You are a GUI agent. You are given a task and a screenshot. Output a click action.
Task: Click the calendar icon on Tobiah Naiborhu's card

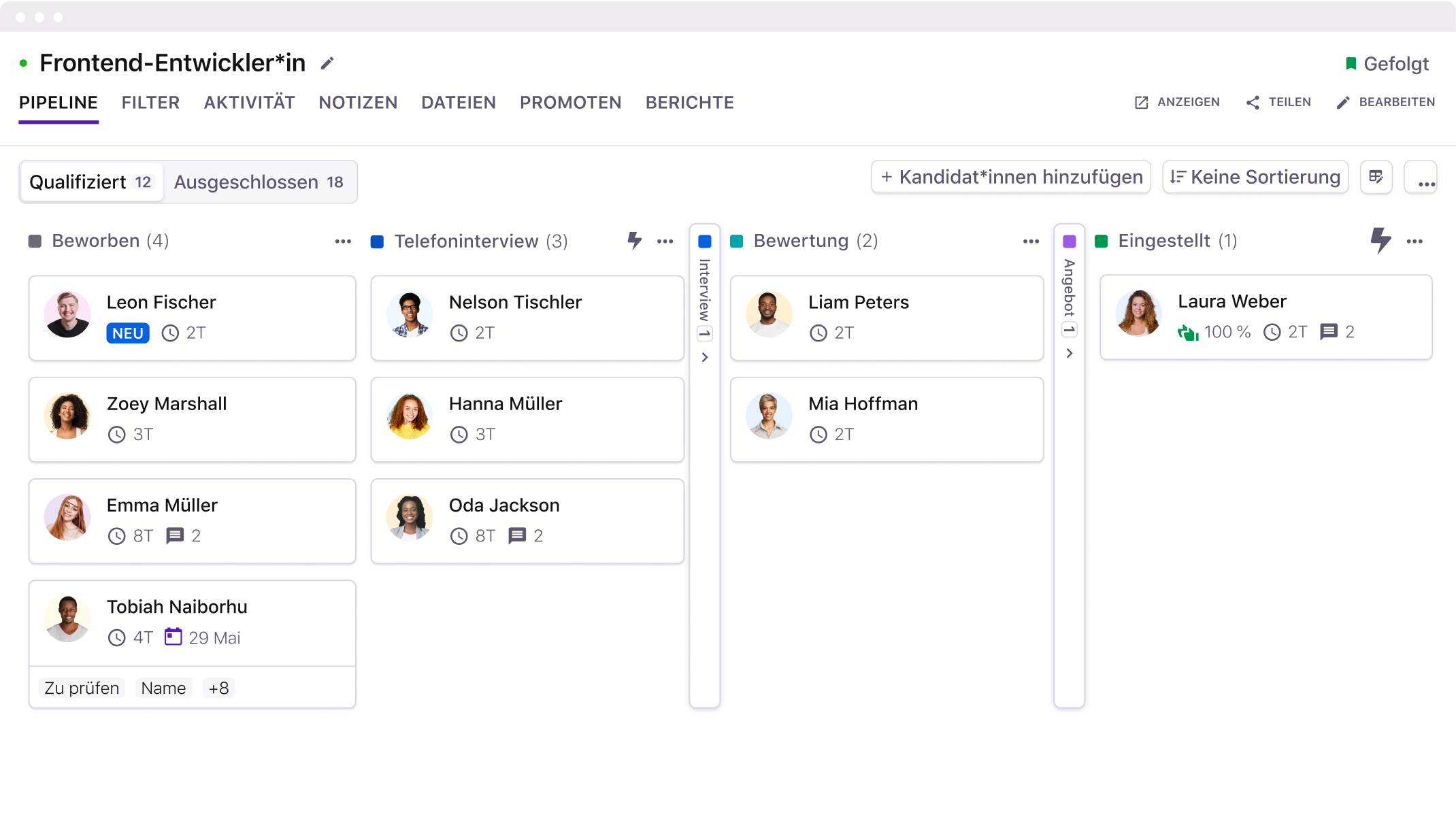174,637
